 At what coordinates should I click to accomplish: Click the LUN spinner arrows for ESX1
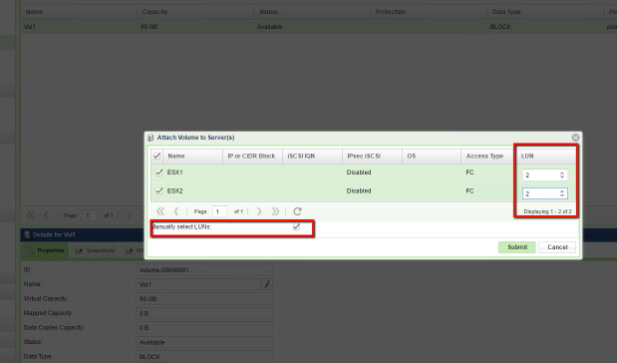click(562, 175)
